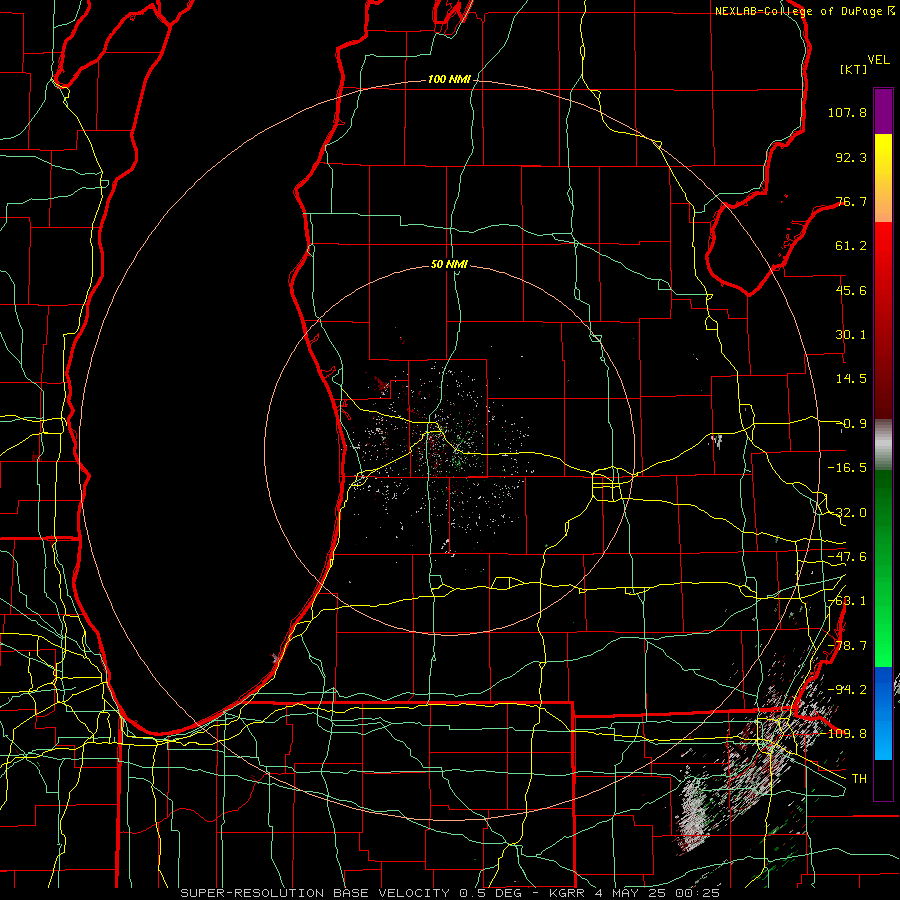The height and width of the screenshot is (900, 900).
Task: Click the -16.5 velocity scale label
Action: 847,468
